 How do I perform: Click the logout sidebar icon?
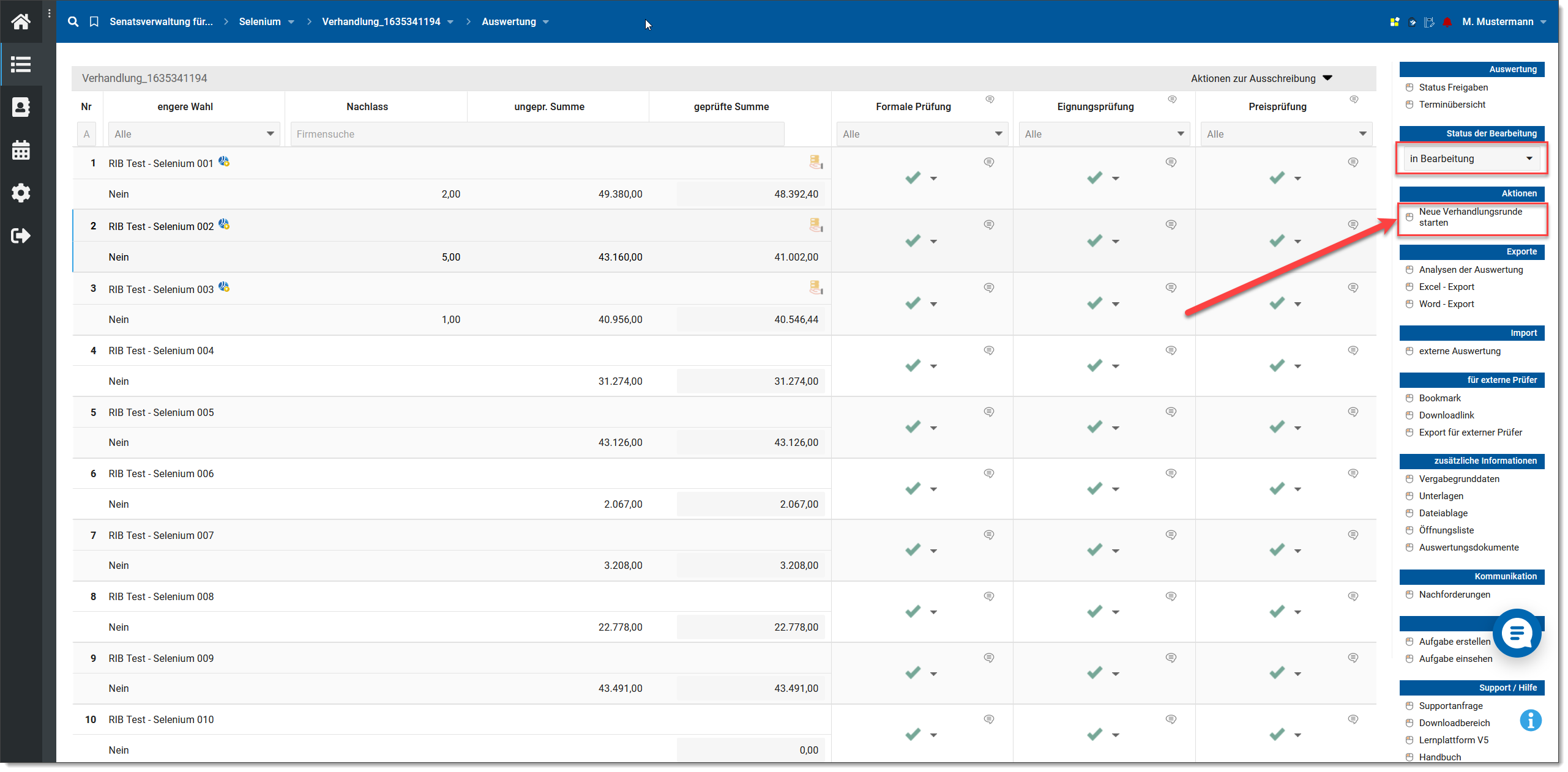pos(21,236)
